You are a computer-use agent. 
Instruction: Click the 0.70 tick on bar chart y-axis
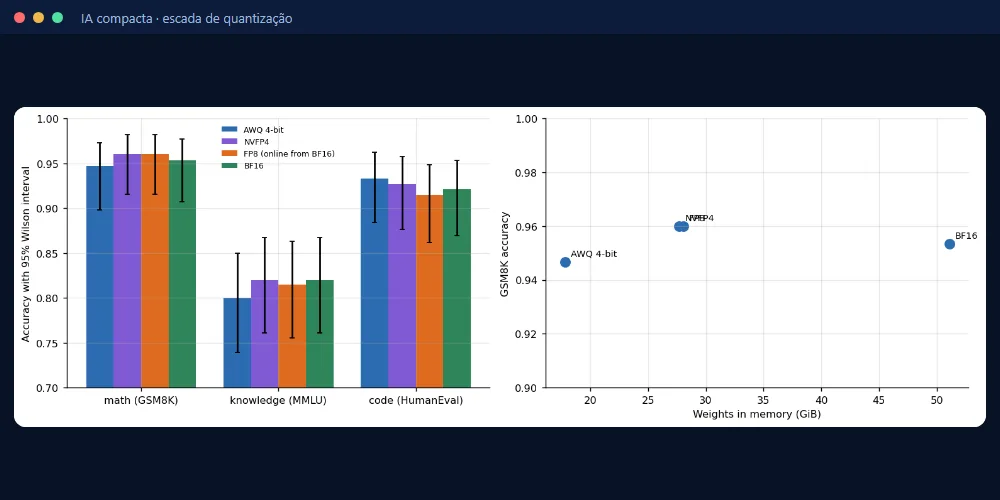tap(48, 388)
